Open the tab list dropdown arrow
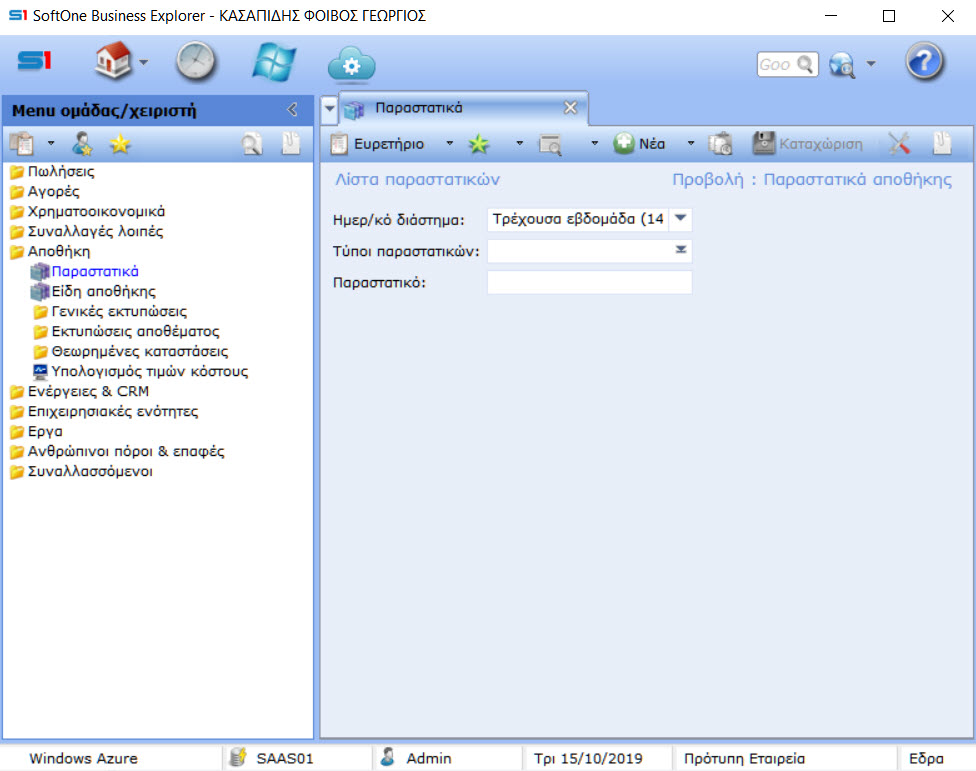The width and height of the screenshot is (976, 771). click(329, 108)
